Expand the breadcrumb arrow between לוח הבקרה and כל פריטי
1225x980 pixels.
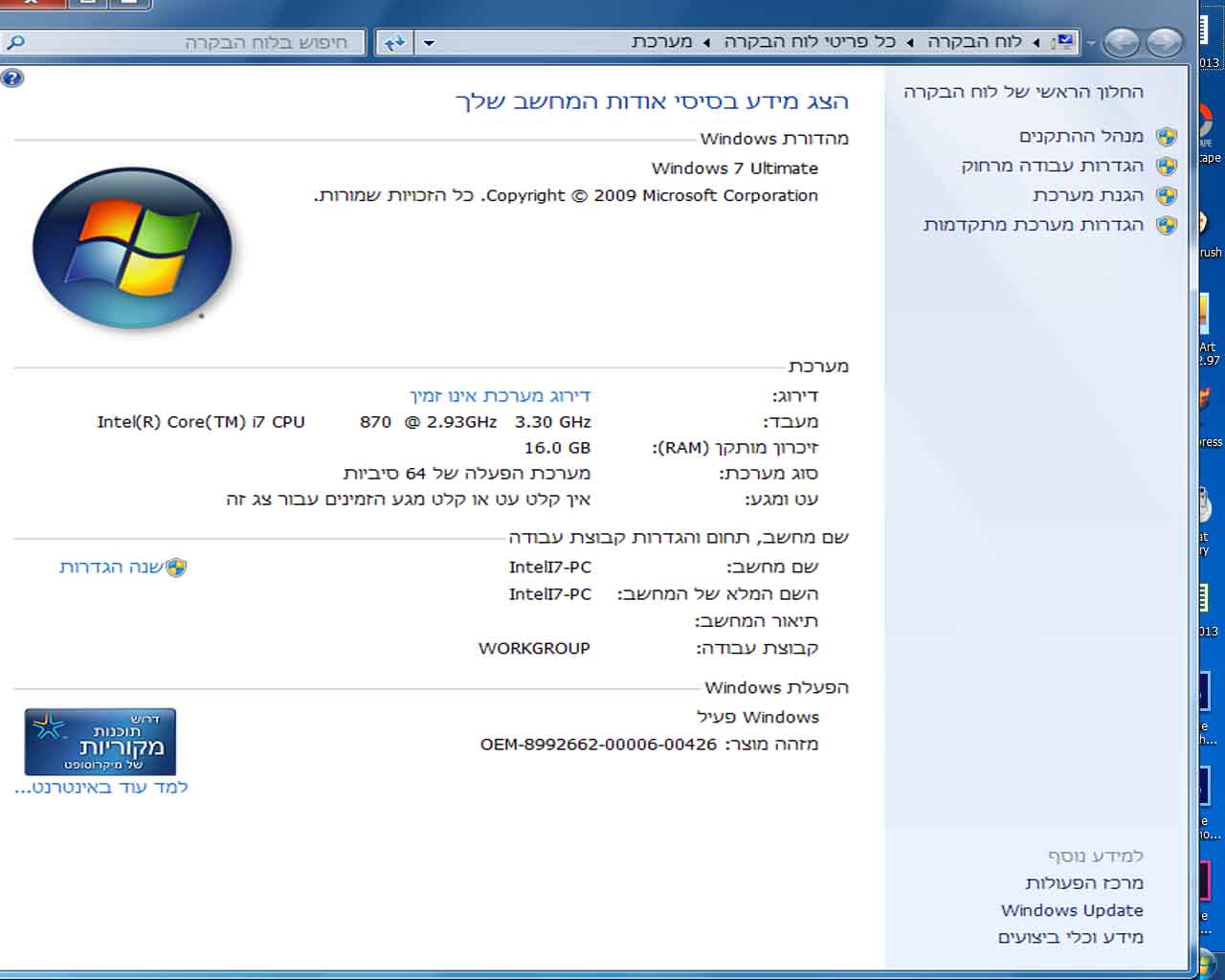[910, 42]
